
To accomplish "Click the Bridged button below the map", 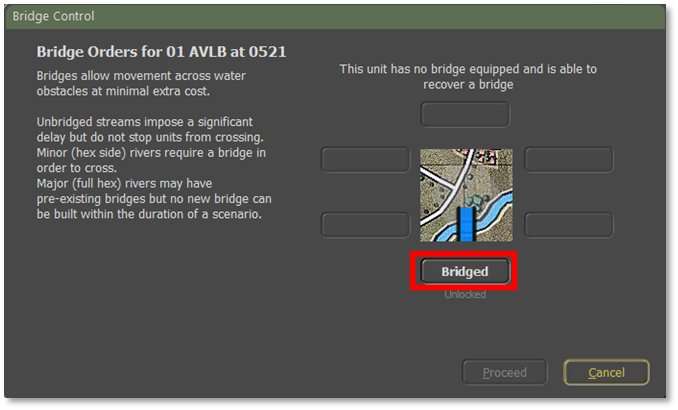I will pyautogui.click(x=464, y=271).
